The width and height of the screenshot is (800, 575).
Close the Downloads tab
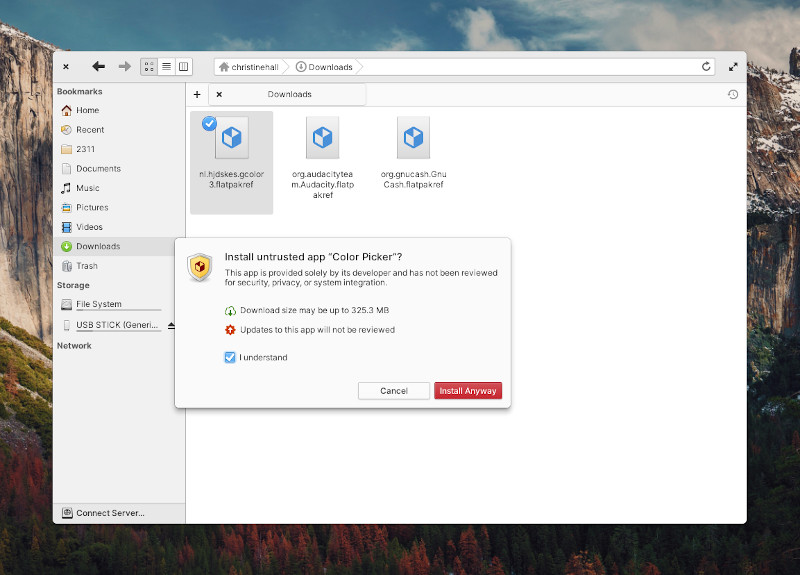[x=219, y=94]
